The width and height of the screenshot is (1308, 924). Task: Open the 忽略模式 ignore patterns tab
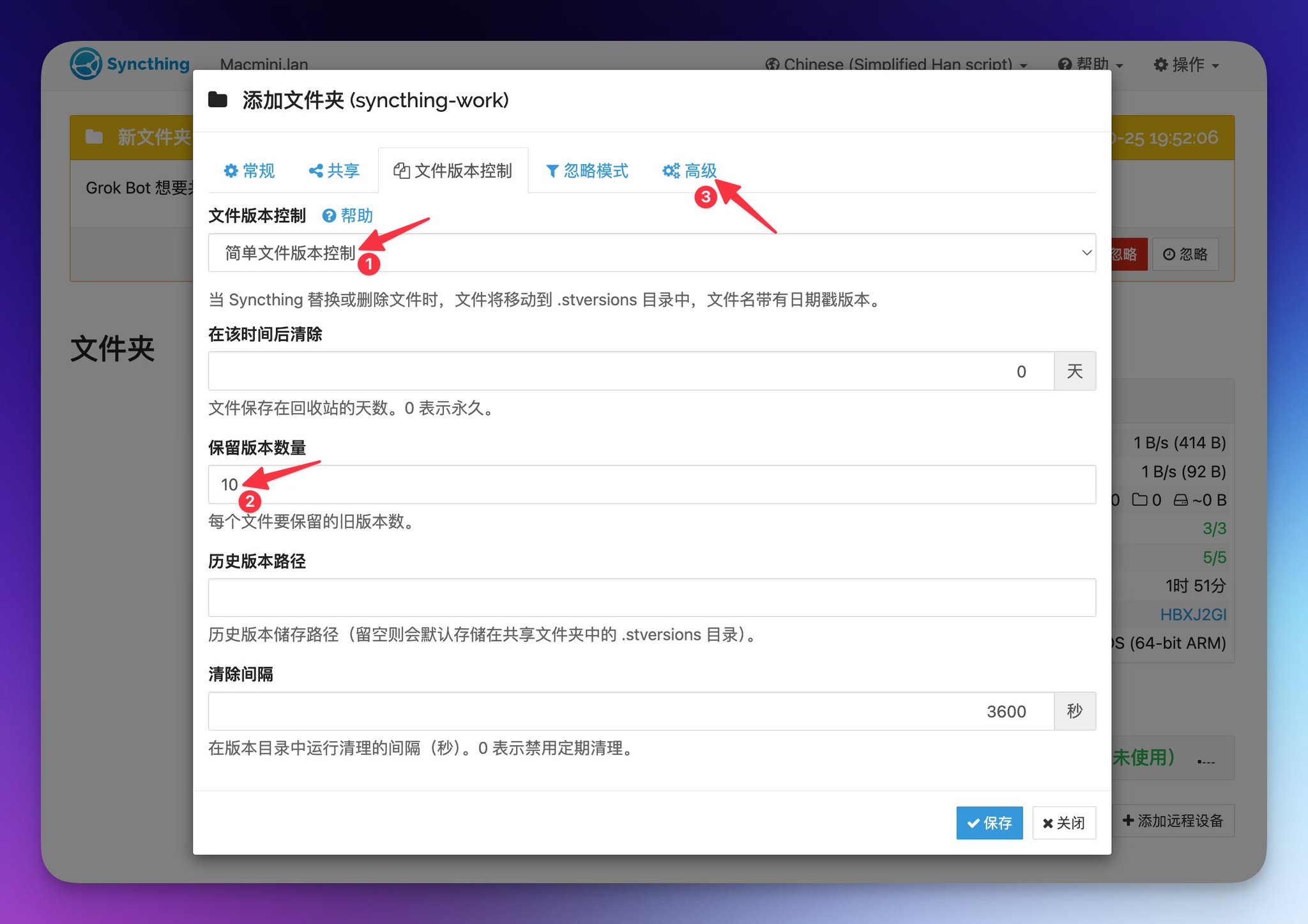click(x=587, y=170)
